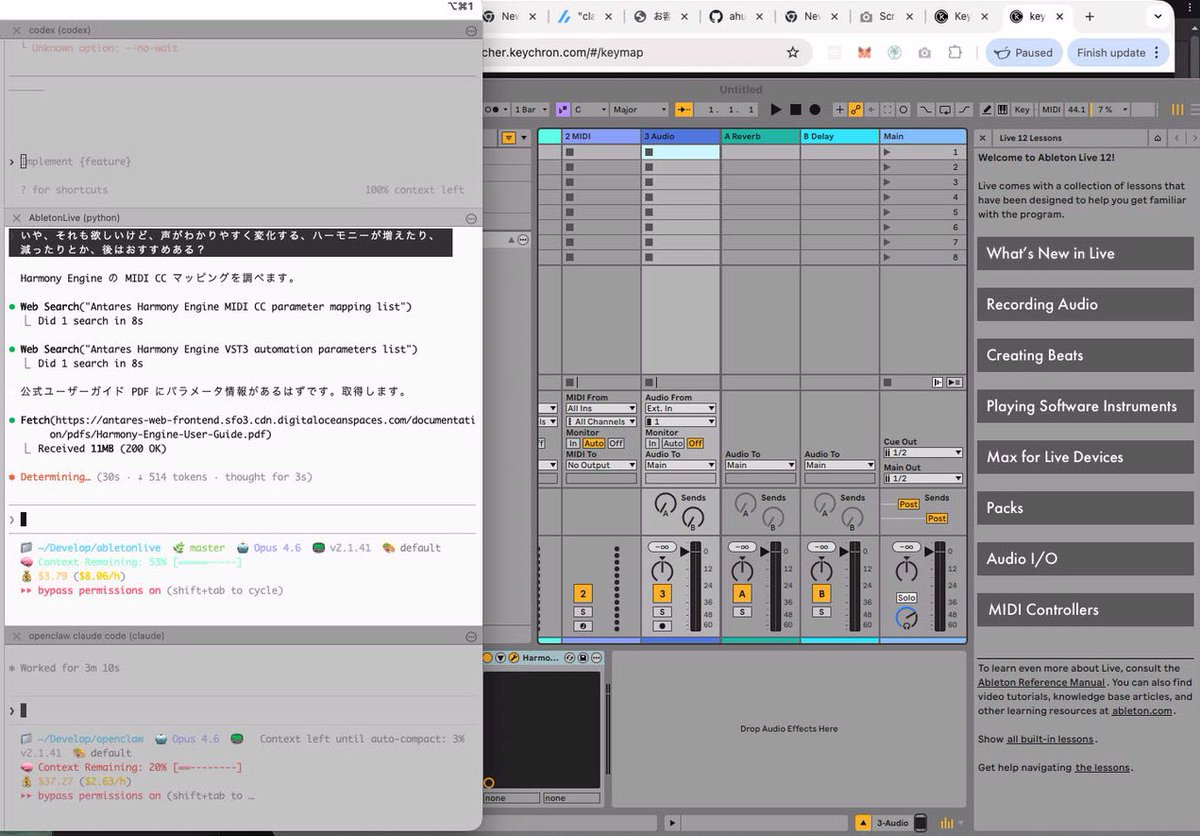The image size is (1200, 836).
Task: Switch to the keymap browser tab
Action: [x=1036, y=16]
